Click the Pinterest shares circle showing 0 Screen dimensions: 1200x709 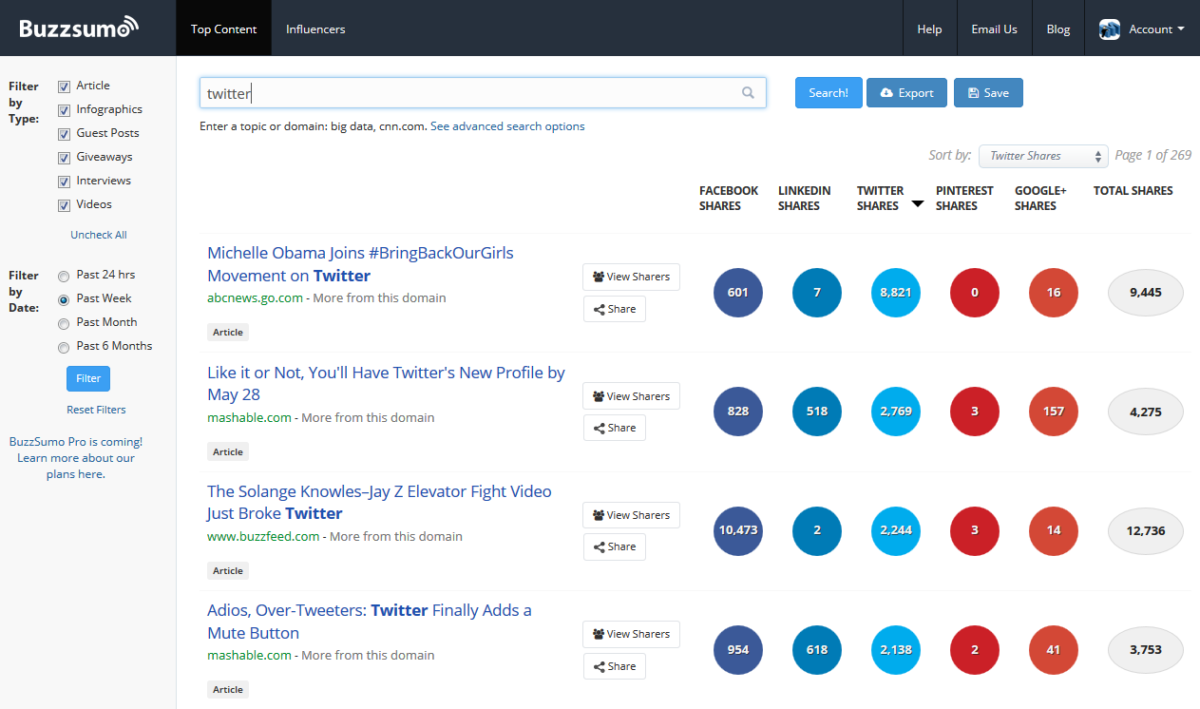(x=974, y=293)
